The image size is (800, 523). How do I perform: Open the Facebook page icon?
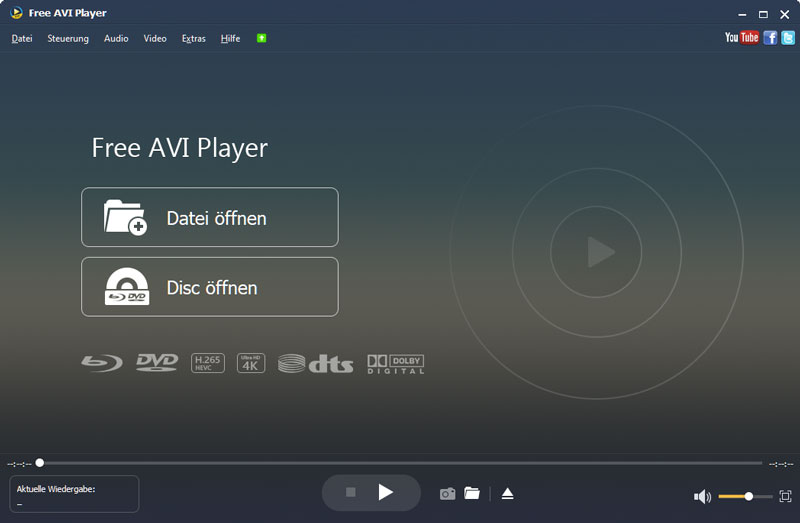(770, 38)
